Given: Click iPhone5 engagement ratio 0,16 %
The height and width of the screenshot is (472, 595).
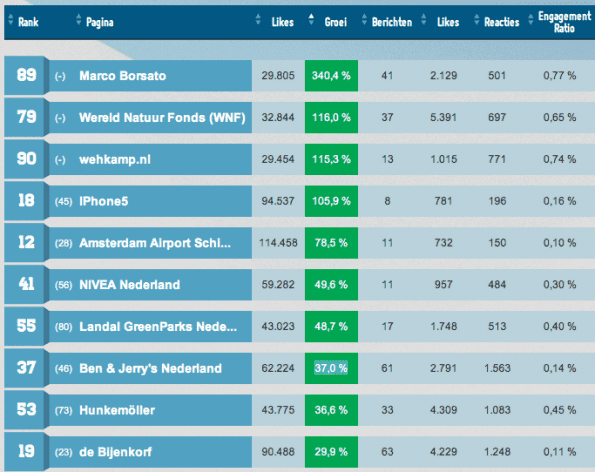Looking at the screenshot, I should [560, 201].
